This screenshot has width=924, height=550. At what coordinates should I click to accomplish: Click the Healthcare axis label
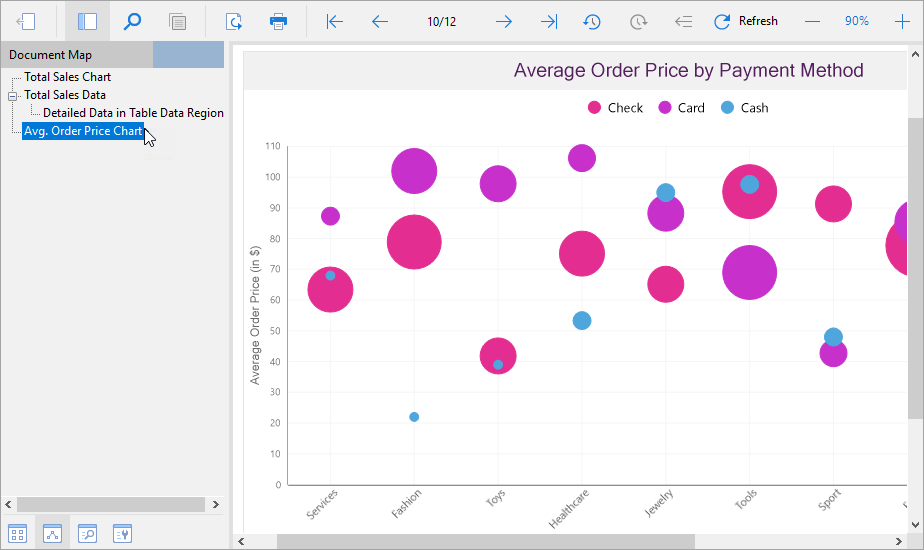569,509
